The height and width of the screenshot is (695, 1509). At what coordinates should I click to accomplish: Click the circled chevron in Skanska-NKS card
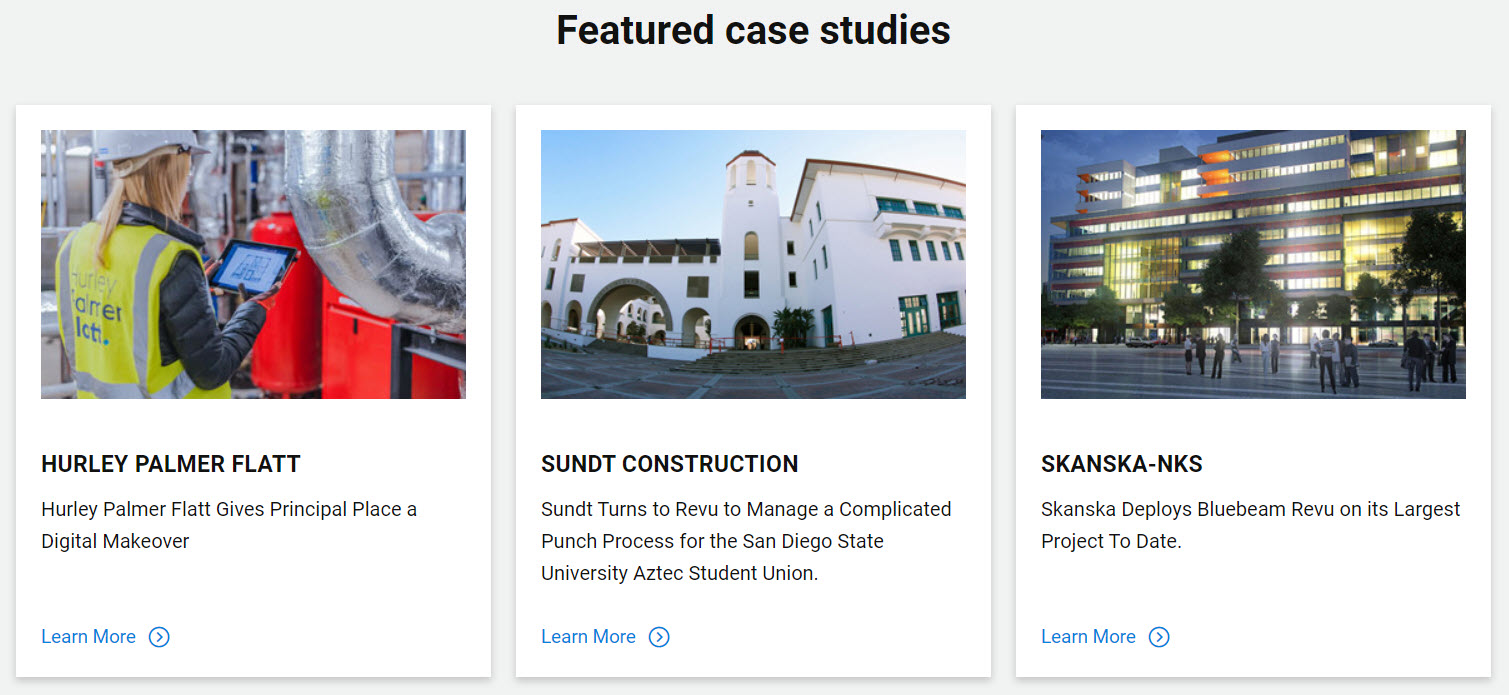click(1159, 637)
